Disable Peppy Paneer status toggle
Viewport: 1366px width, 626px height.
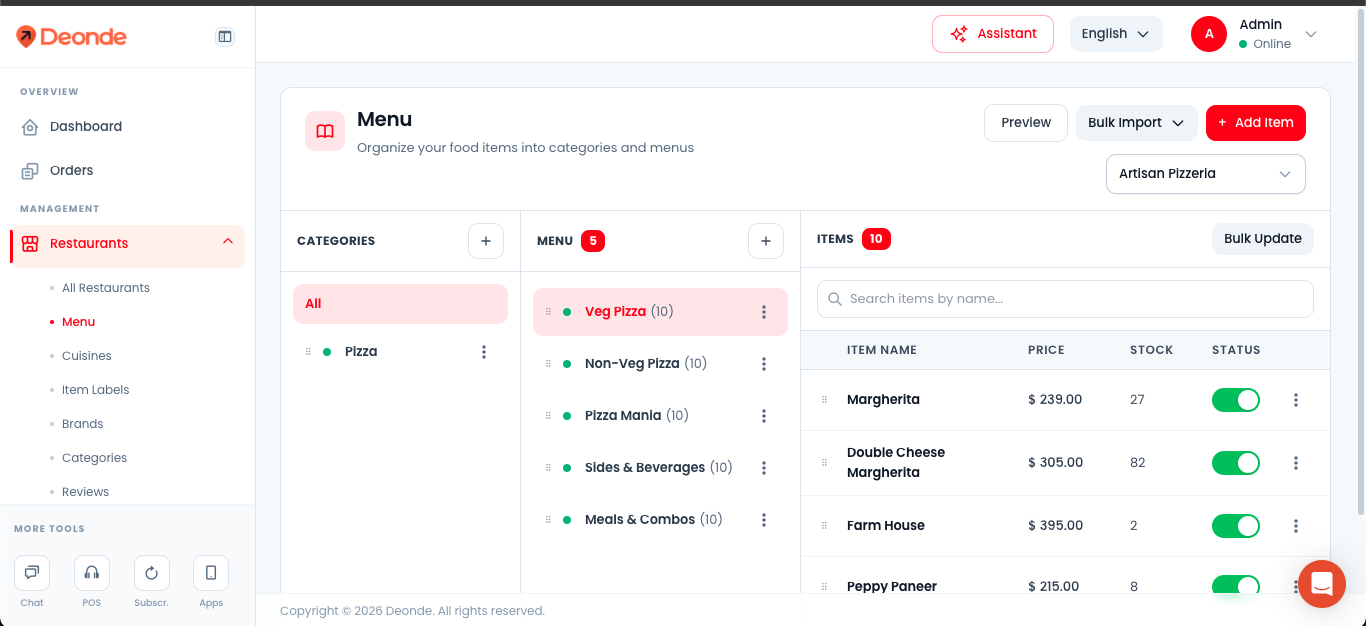1236,586
